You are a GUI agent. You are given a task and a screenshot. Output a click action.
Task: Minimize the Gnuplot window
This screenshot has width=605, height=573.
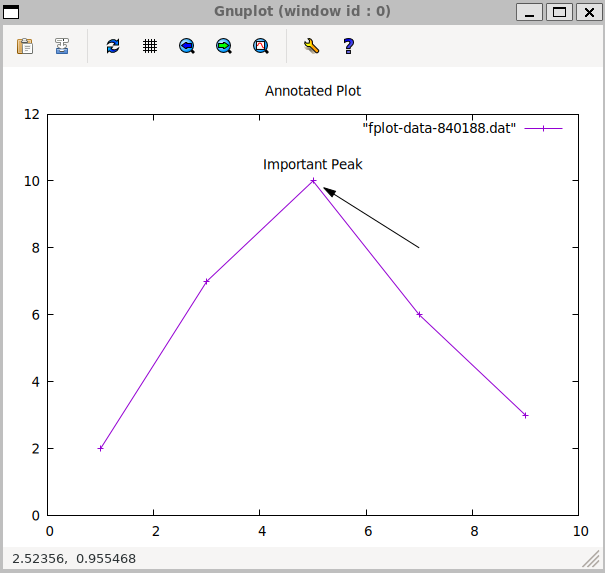pyautogui.click(x=529, y=12)
